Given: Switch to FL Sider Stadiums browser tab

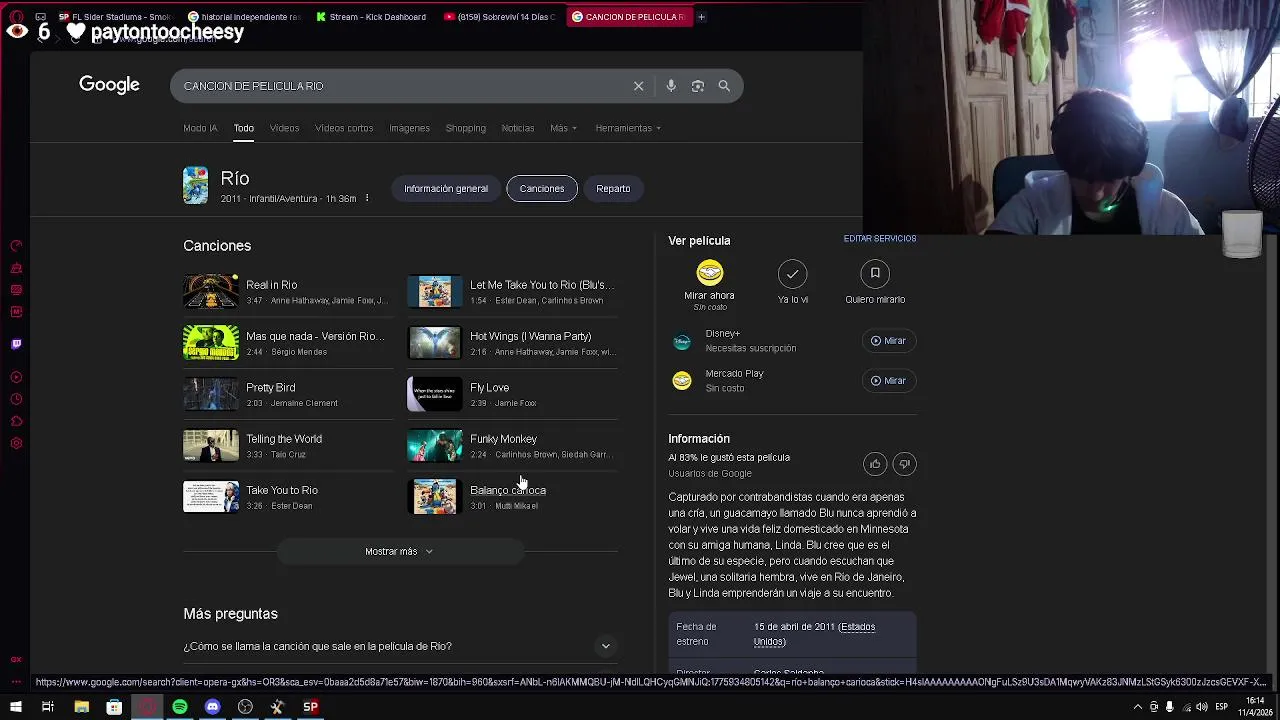Looking at the screenshot, I should pyautogui.click(x=114, y=17).
